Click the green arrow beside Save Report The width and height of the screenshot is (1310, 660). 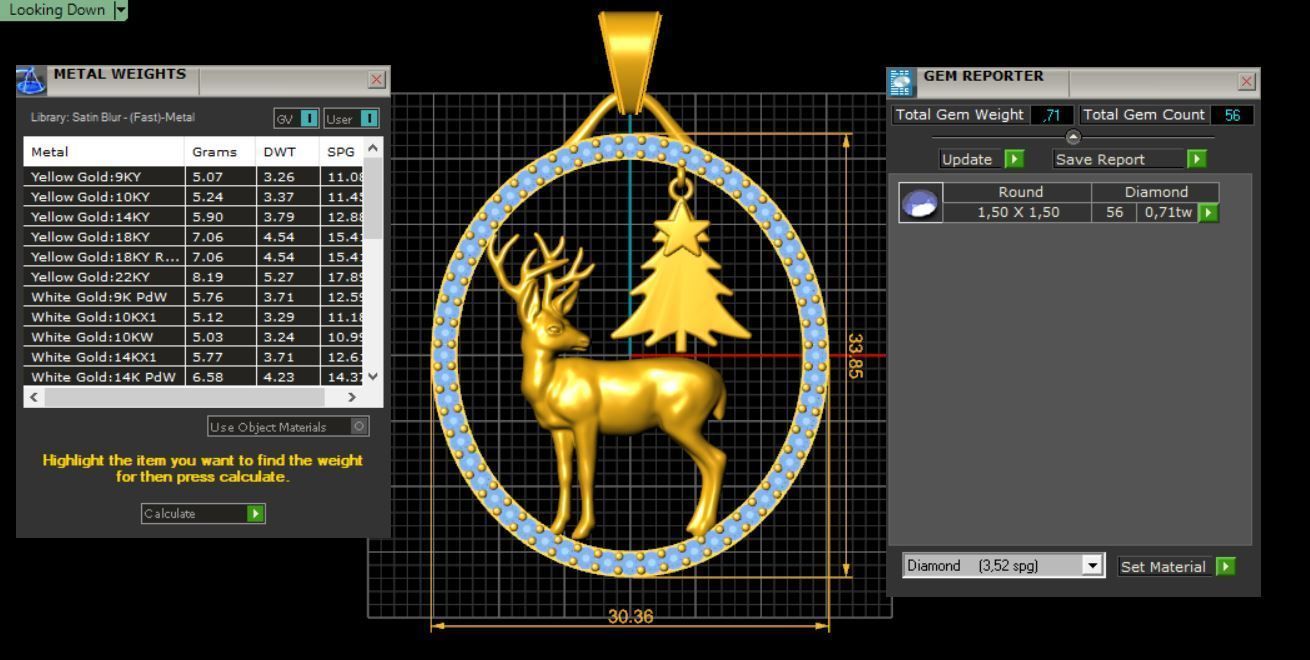(x=1196, y=159)
